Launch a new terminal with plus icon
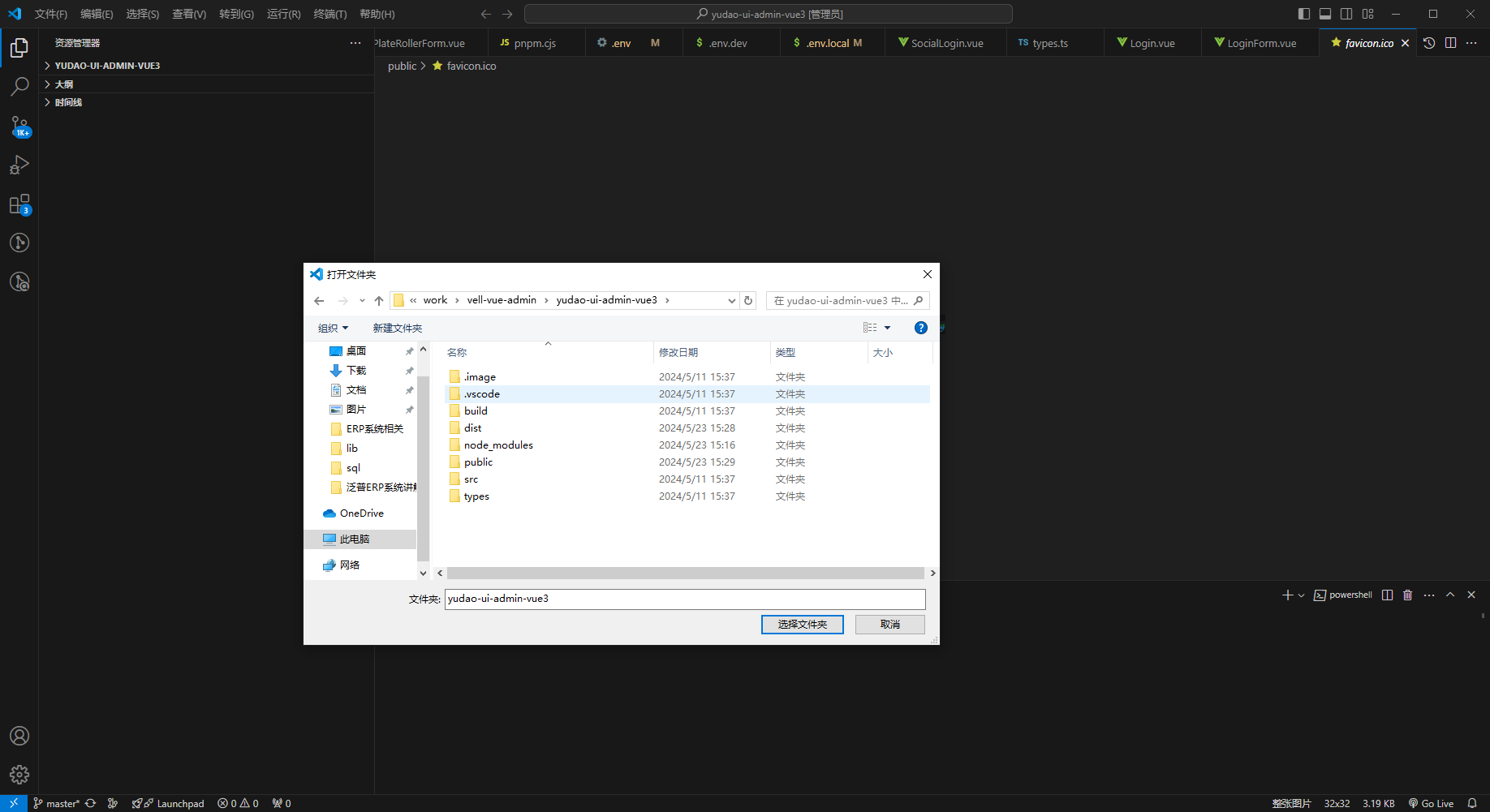Image resolution: width=1490 pixels, height=812 pixels. pyautogui.click(x=1287, y=595)
